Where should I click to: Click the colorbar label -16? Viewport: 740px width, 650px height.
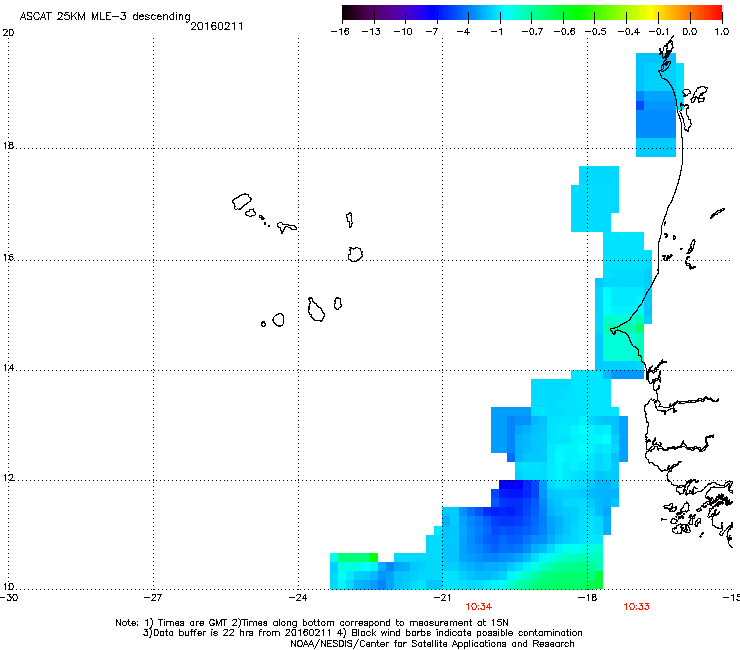pyautogui.click(x=340, y=32)
